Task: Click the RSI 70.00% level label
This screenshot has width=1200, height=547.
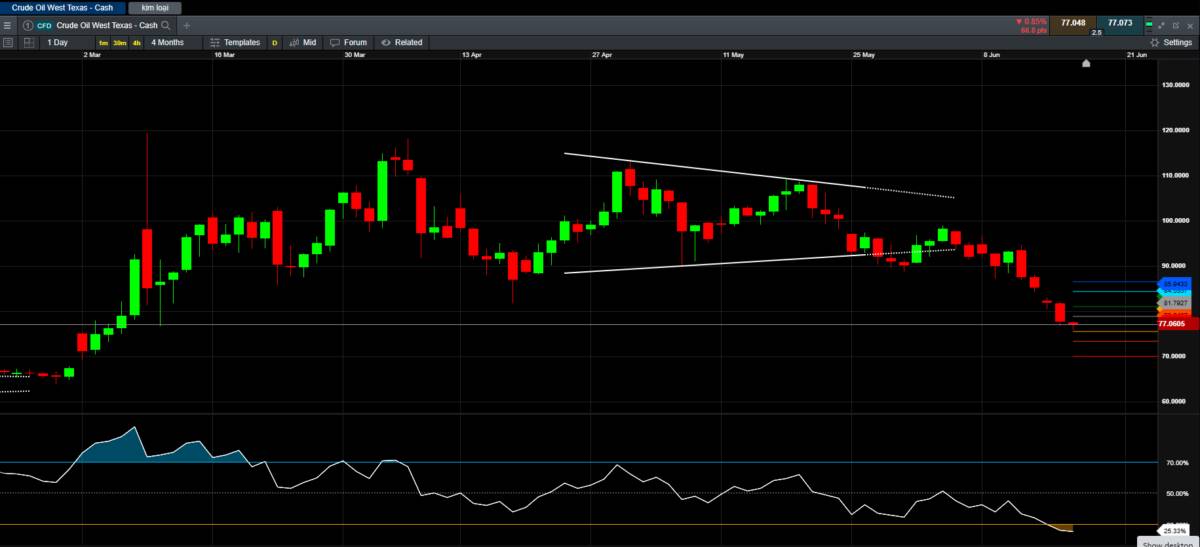Action: tap(1176, 464)
